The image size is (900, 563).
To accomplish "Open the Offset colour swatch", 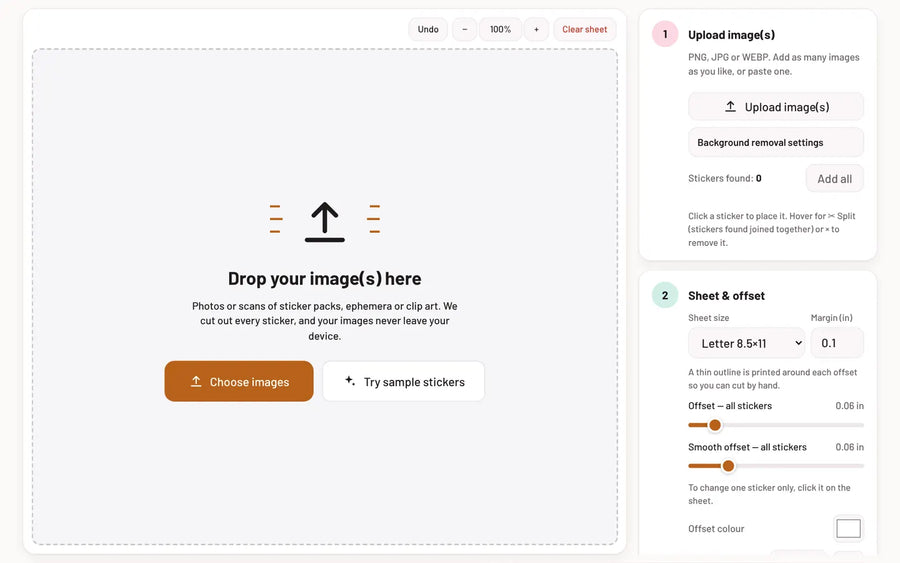I will 848,529.
